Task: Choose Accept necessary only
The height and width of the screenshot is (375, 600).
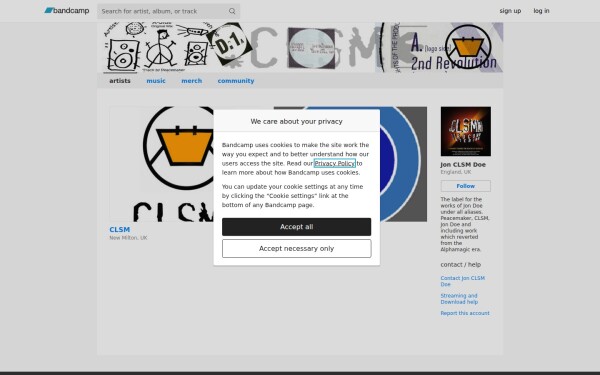Action: coord(297,249)
